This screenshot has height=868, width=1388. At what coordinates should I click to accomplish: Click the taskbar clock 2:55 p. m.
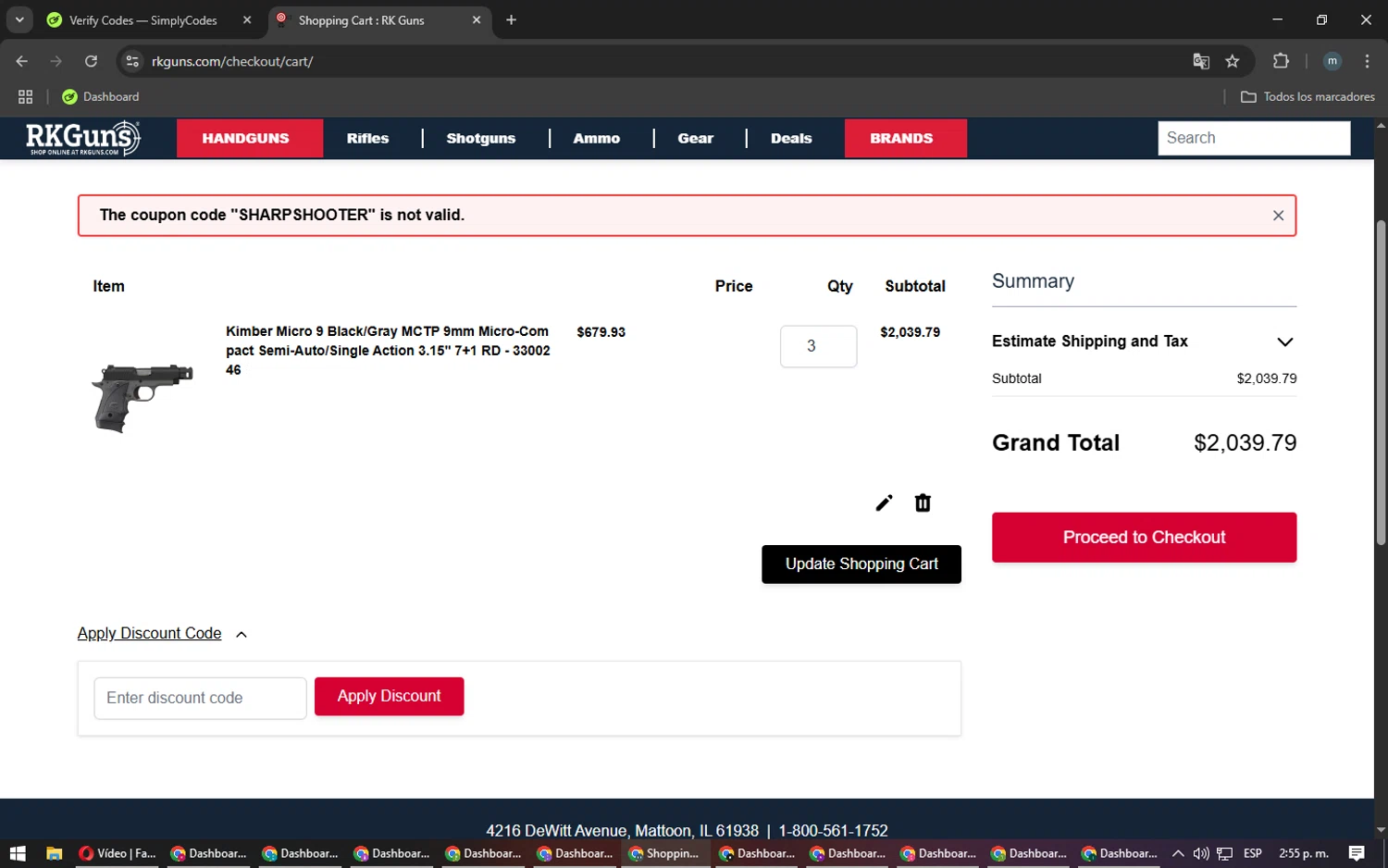tap(1303, 853)
